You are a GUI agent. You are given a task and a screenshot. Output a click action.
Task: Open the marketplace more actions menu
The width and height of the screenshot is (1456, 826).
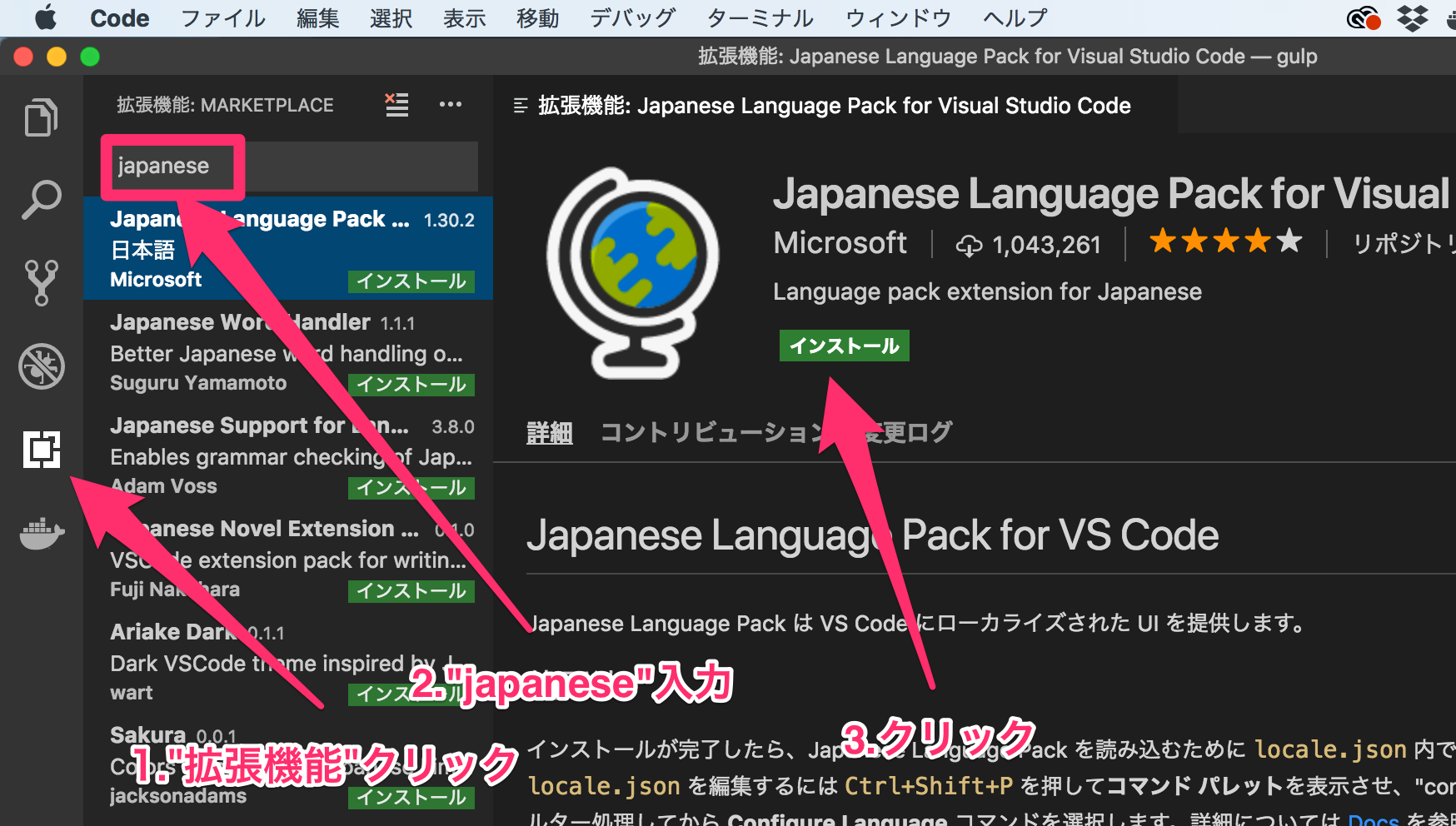coord(451,104)
